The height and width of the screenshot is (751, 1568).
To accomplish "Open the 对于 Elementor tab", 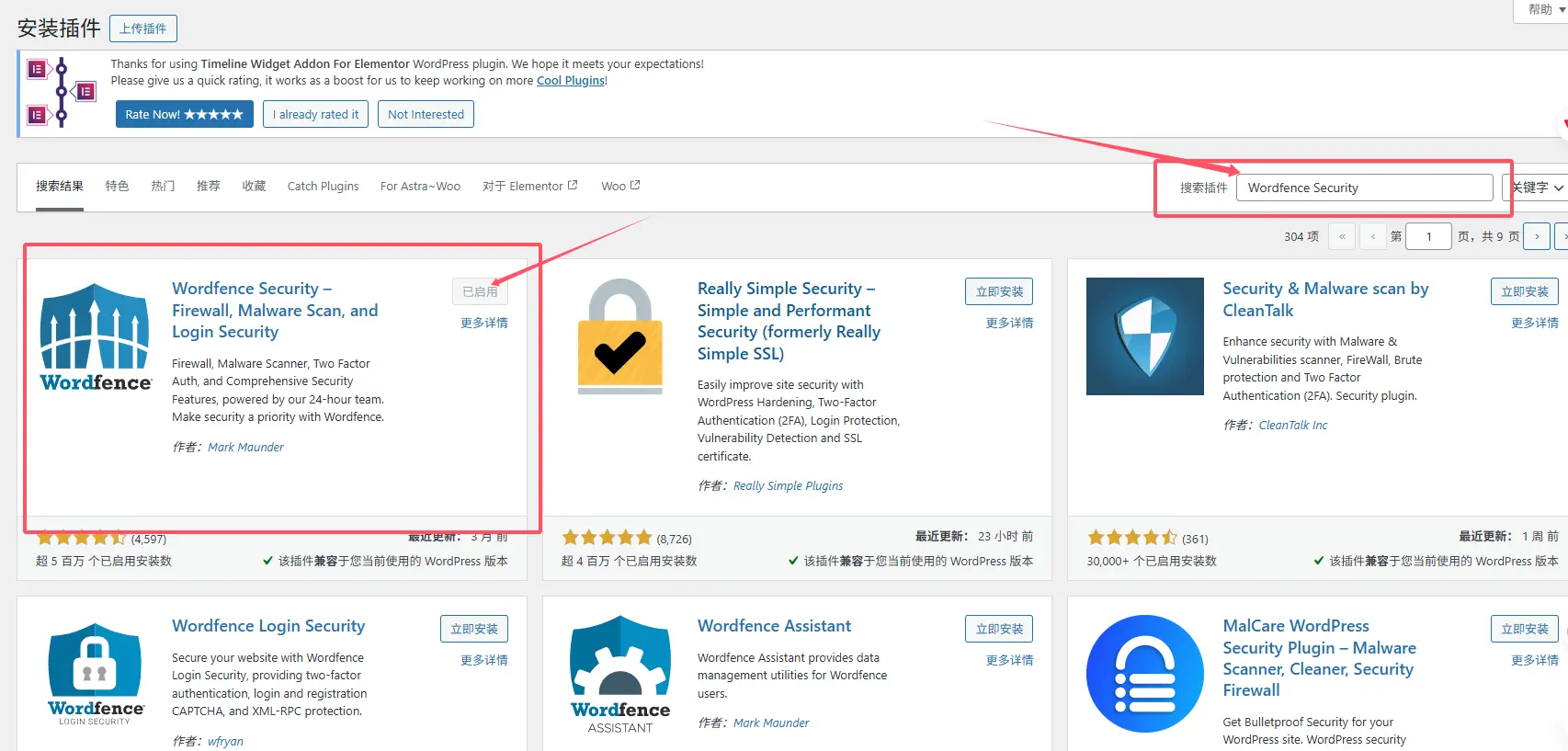I will point(530,186).
